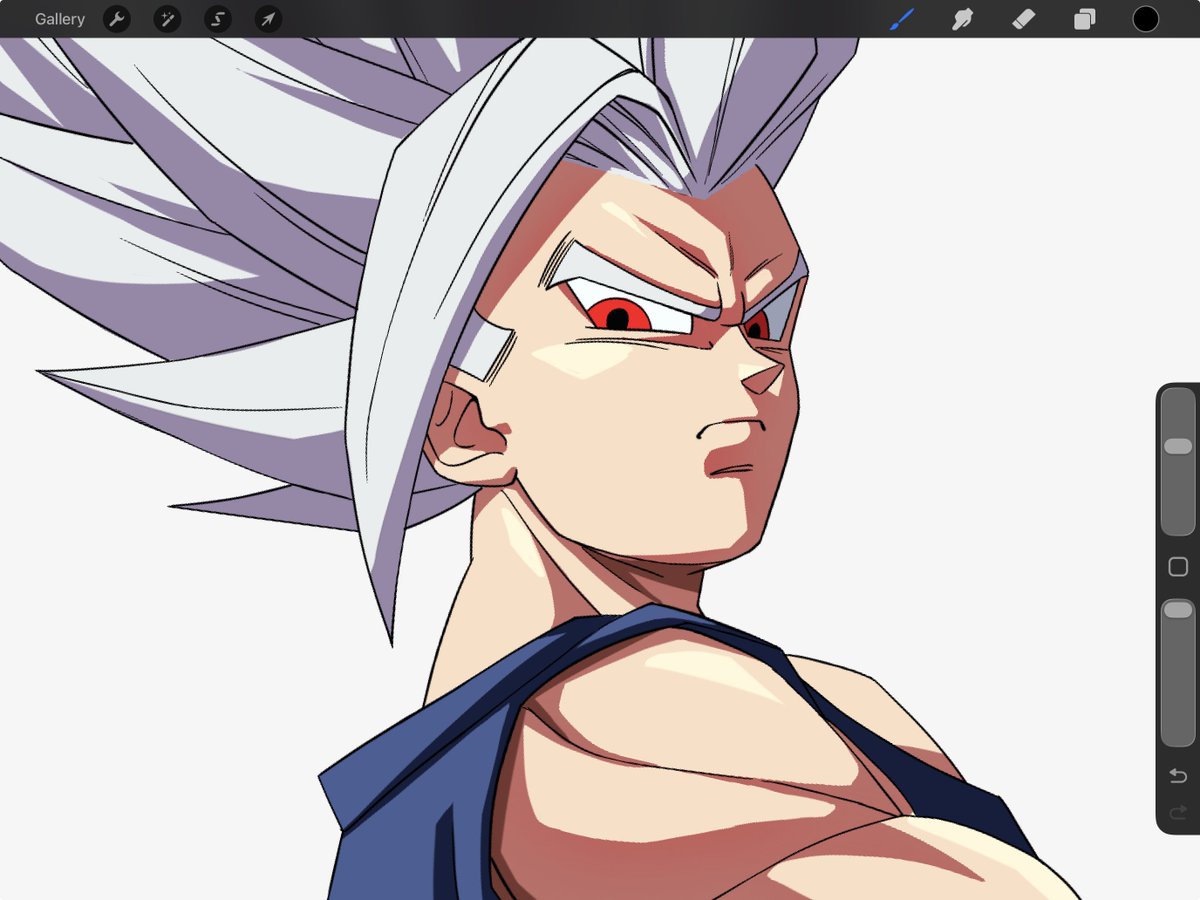Activate the Transform arrow tool
The image size is (1200, 900).
(x=268, y=19)
